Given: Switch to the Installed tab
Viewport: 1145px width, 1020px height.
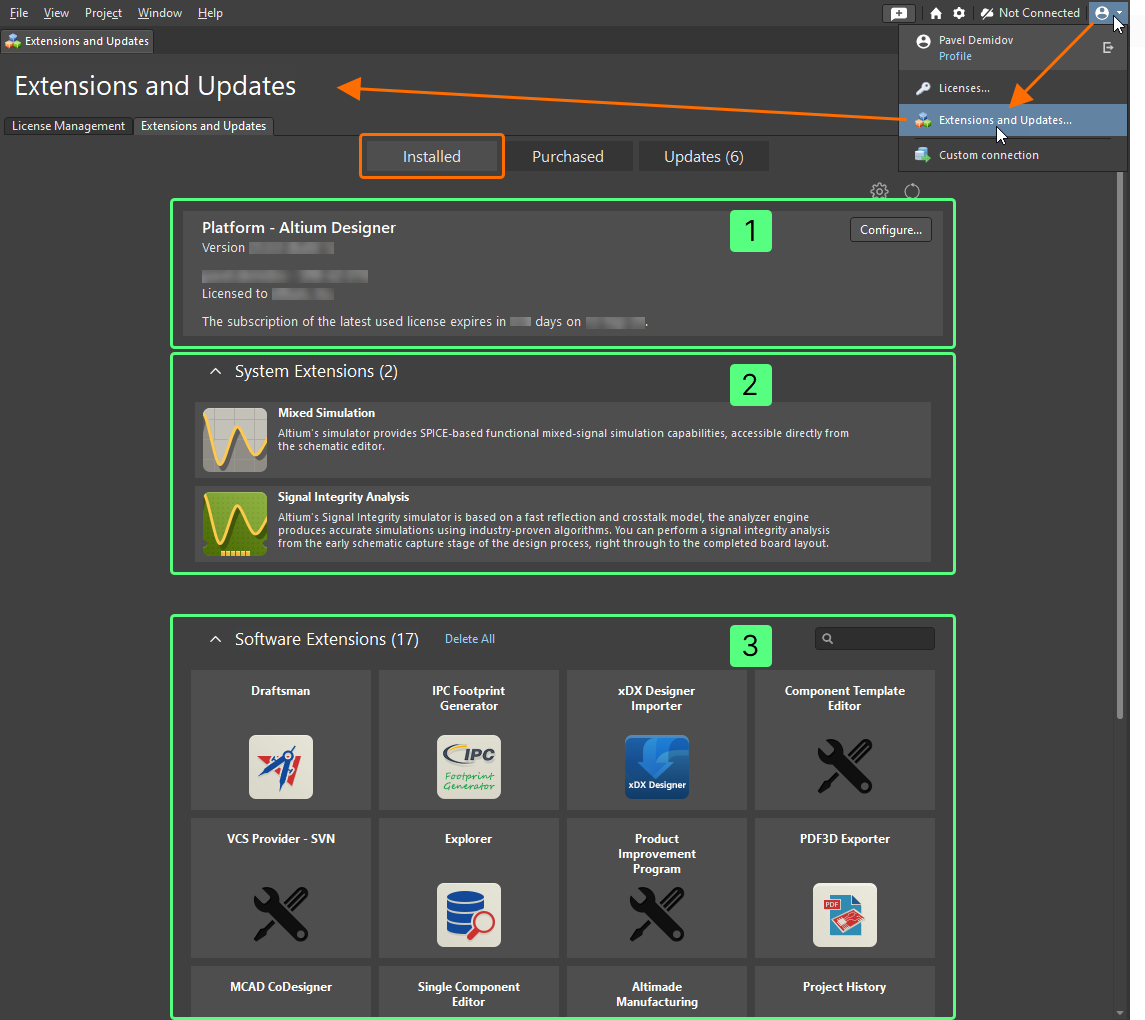Looking at the screenshot, I should pyautogui.click(x=432, y=156).
